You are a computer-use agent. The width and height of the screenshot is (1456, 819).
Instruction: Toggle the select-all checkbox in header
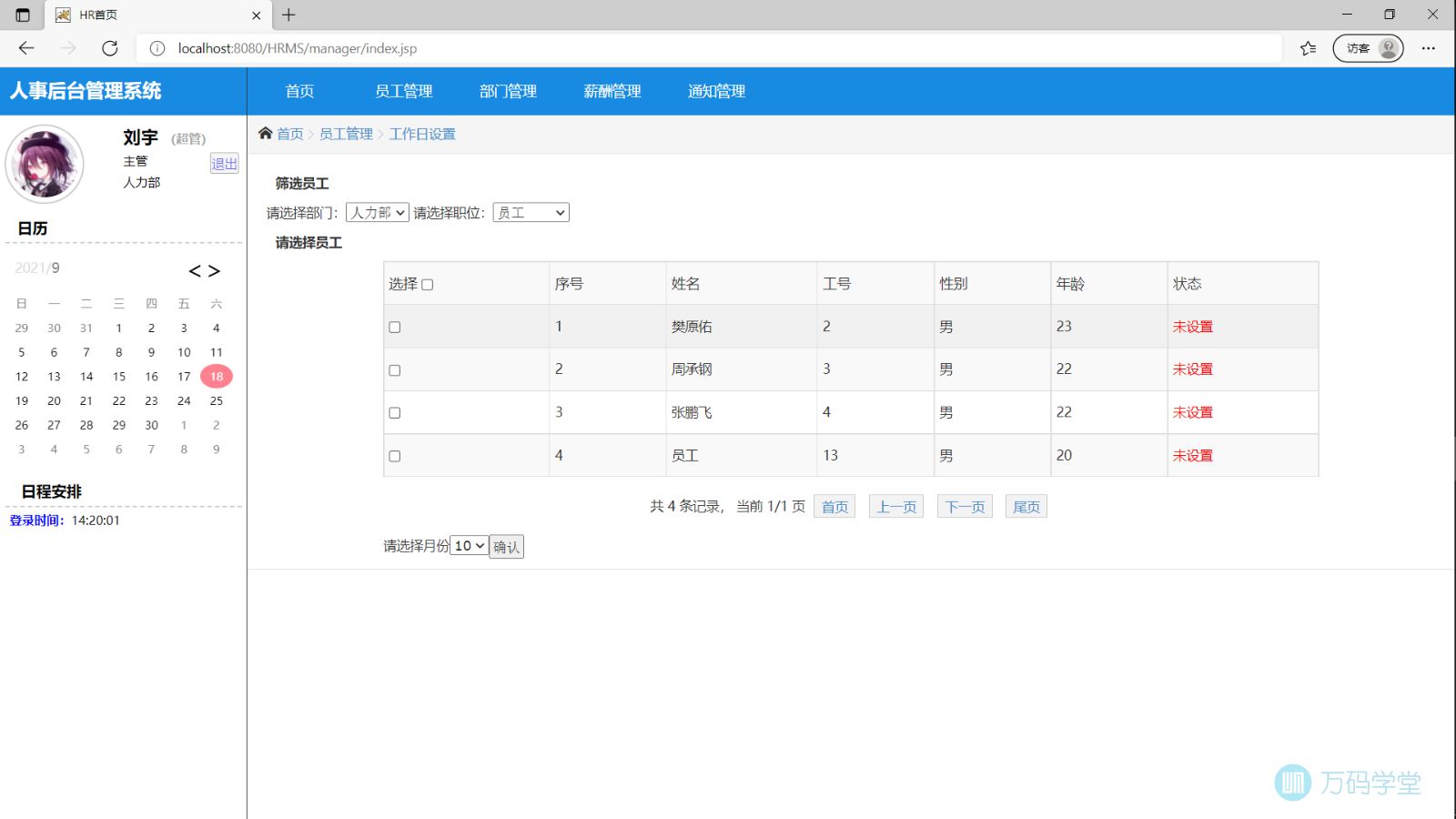[428, 285]
